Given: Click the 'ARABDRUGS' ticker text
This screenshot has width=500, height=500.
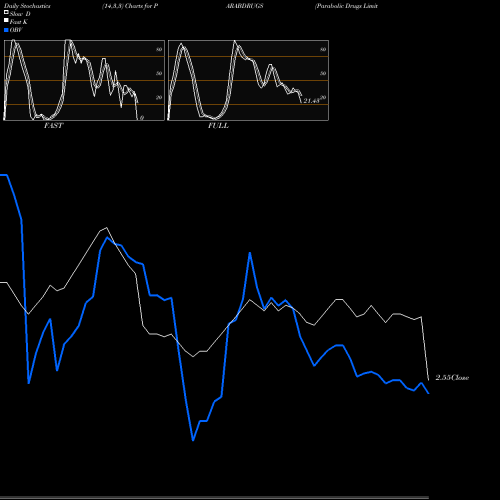Looking at the screenshot, I should (x=245, y=6).
